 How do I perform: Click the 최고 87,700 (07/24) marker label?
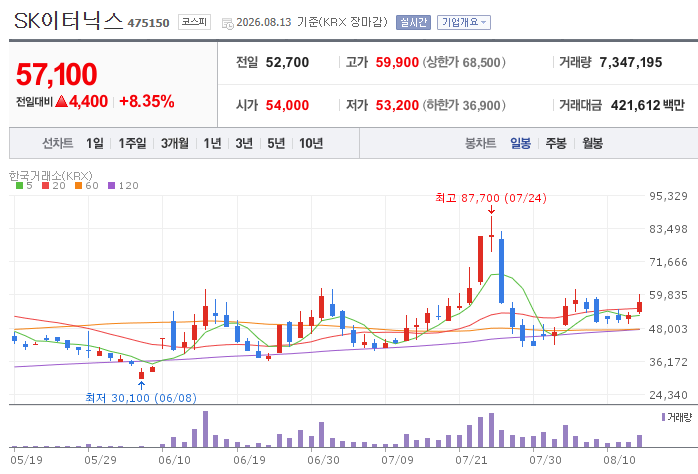tap(491, 198)
